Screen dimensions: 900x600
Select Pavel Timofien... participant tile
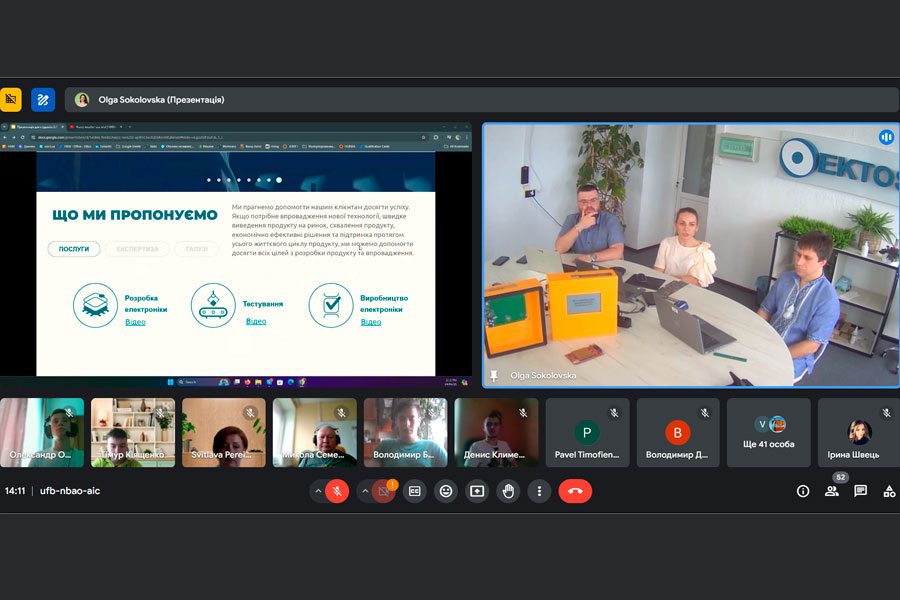click(587, 432)
